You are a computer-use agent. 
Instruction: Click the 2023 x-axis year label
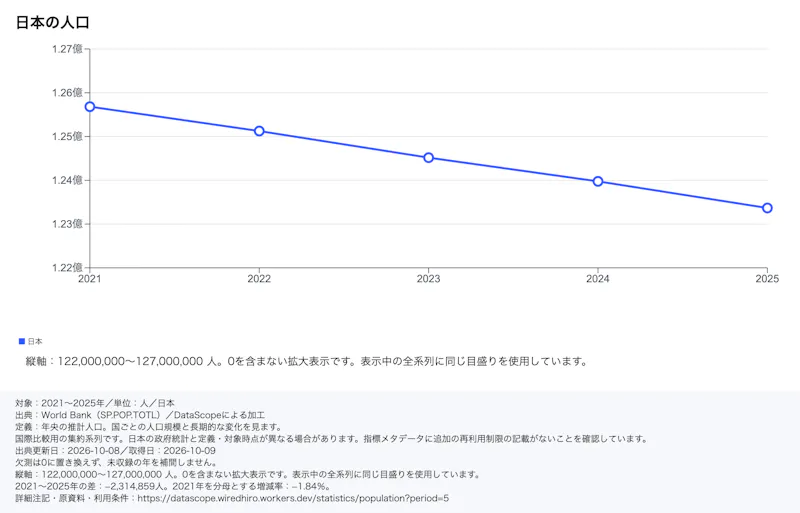pos(429,279)
